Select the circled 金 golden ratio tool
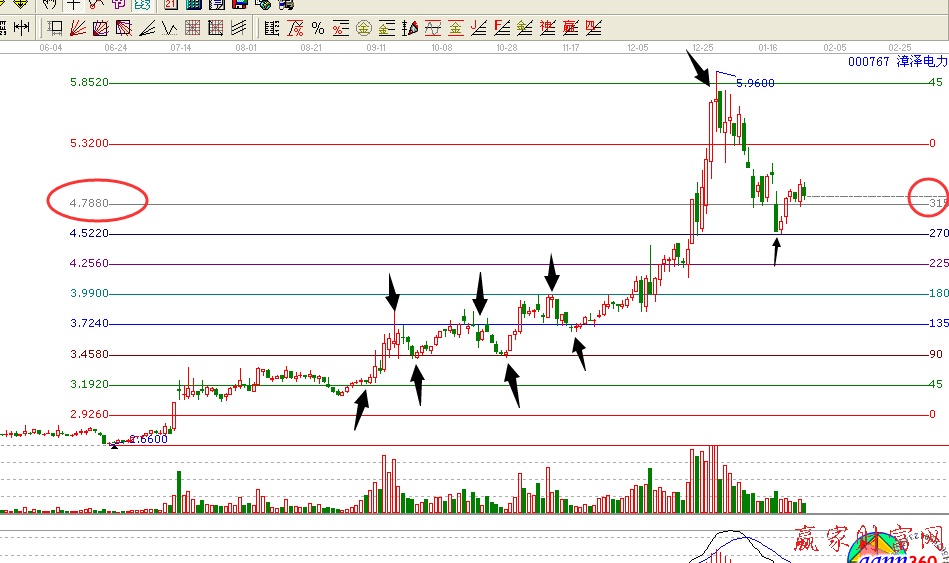 pos(364,28)
